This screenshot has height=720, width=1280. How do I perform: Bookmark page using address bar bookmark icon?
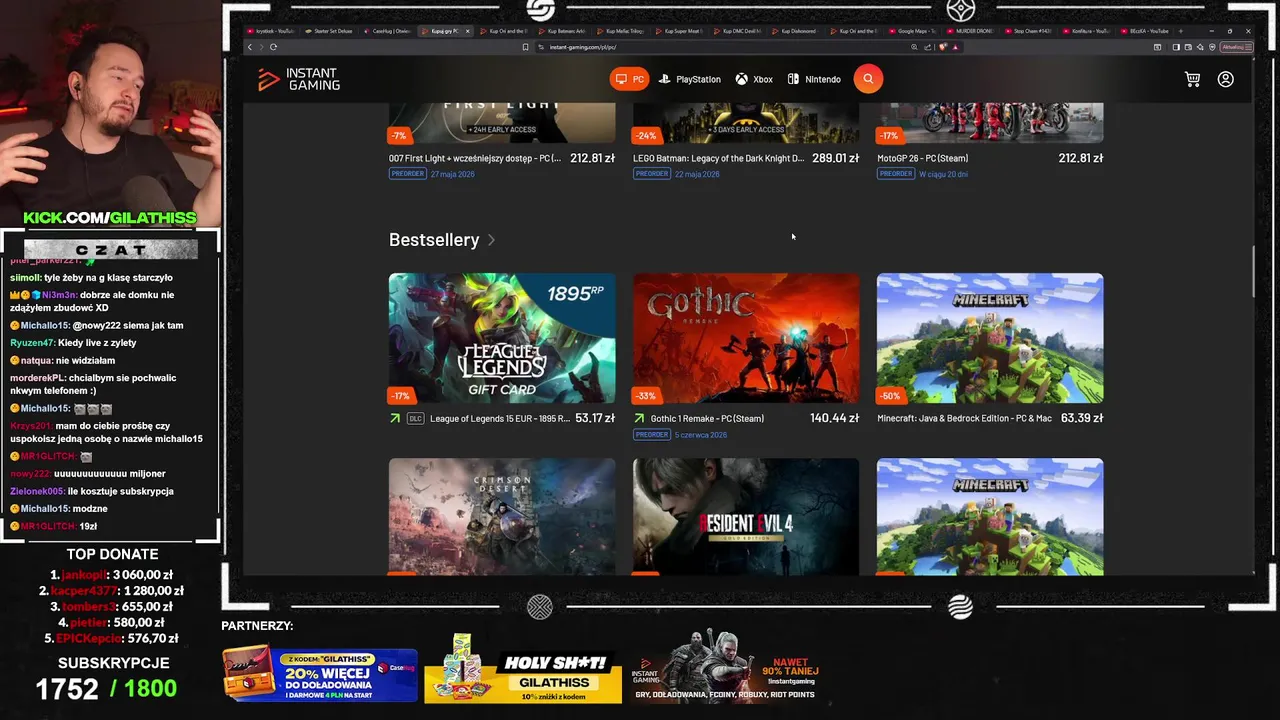point(525,47)
